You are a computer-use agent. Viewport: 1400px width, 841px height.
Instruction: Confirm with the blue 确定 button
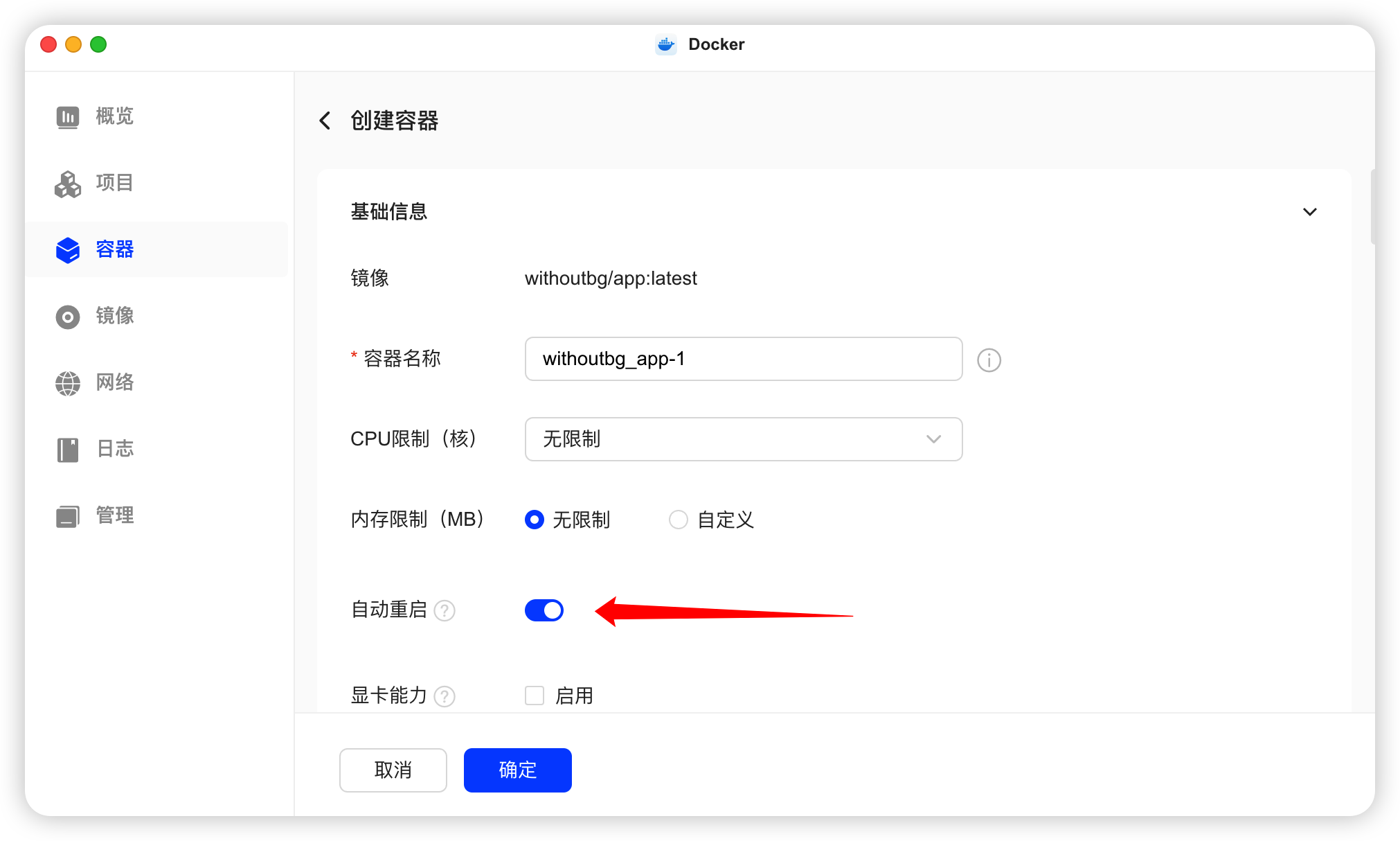click(x=518, y=770)
